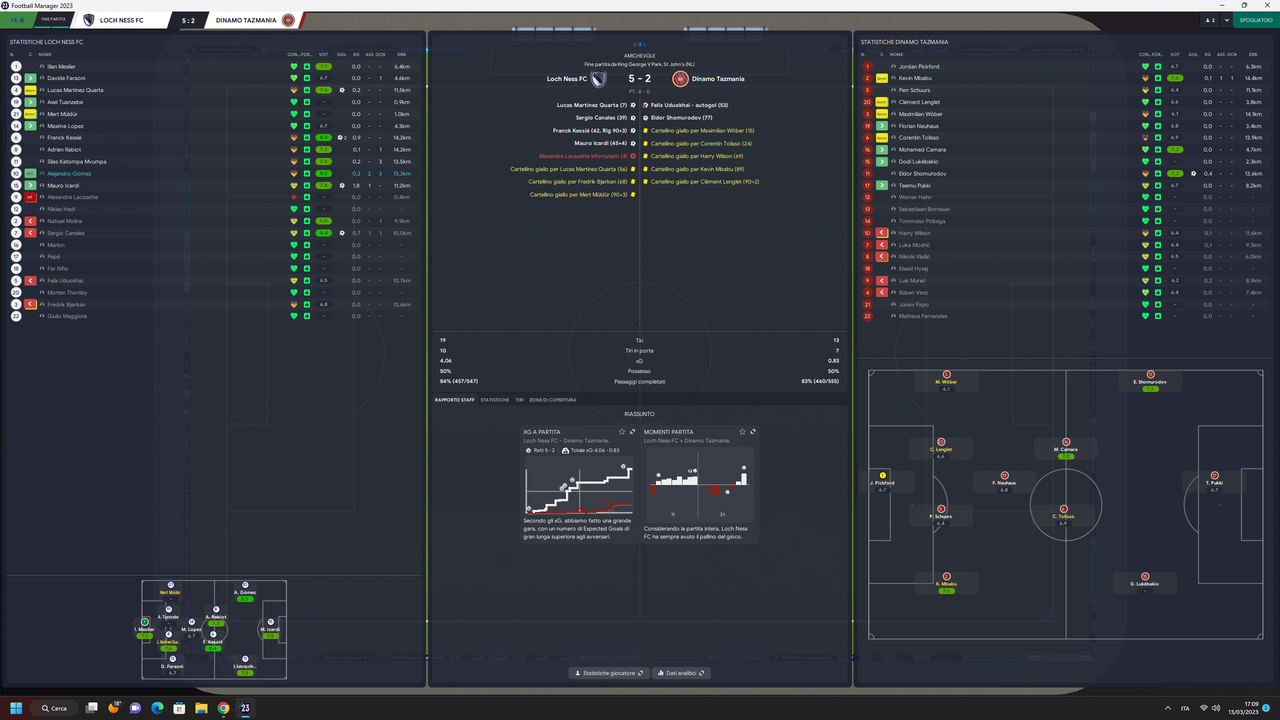
Task: Open Microsoft Edge from the taskbar
Action: click(157, 708)
